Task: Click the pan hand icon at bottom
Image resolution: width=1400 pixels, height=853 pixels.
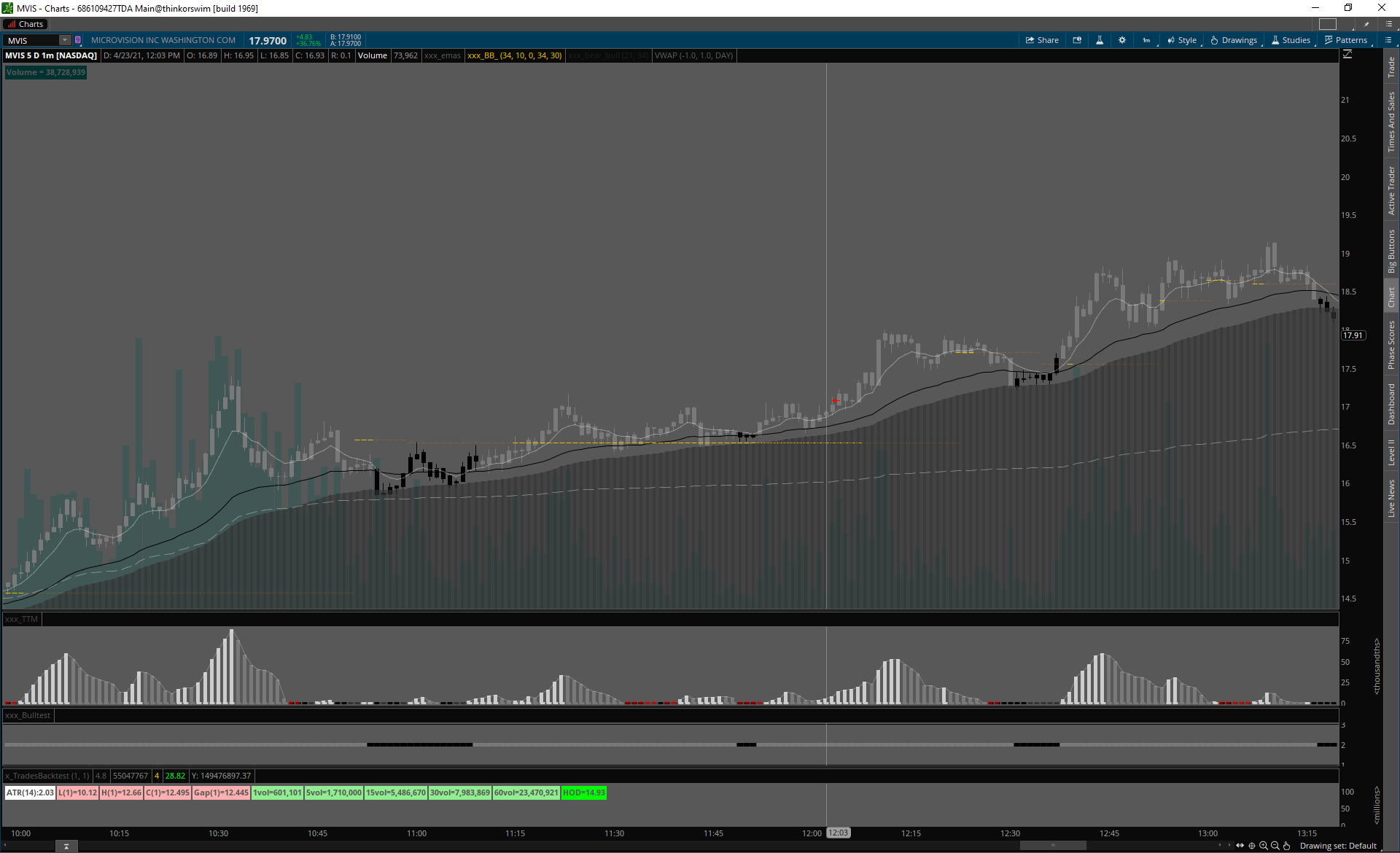Action: (1287, 846)
